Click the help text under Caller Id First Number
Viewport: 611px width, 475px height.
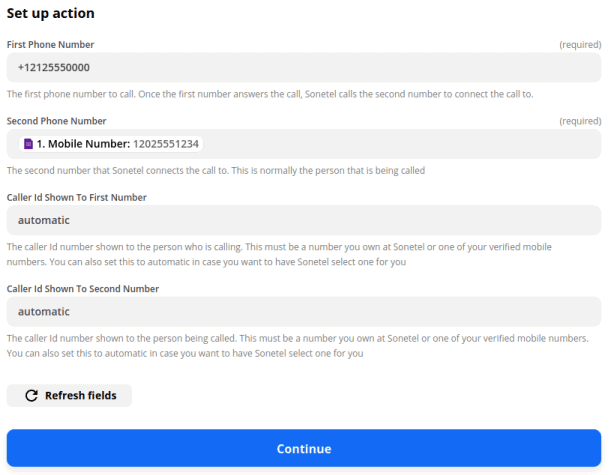coord(280,254)
